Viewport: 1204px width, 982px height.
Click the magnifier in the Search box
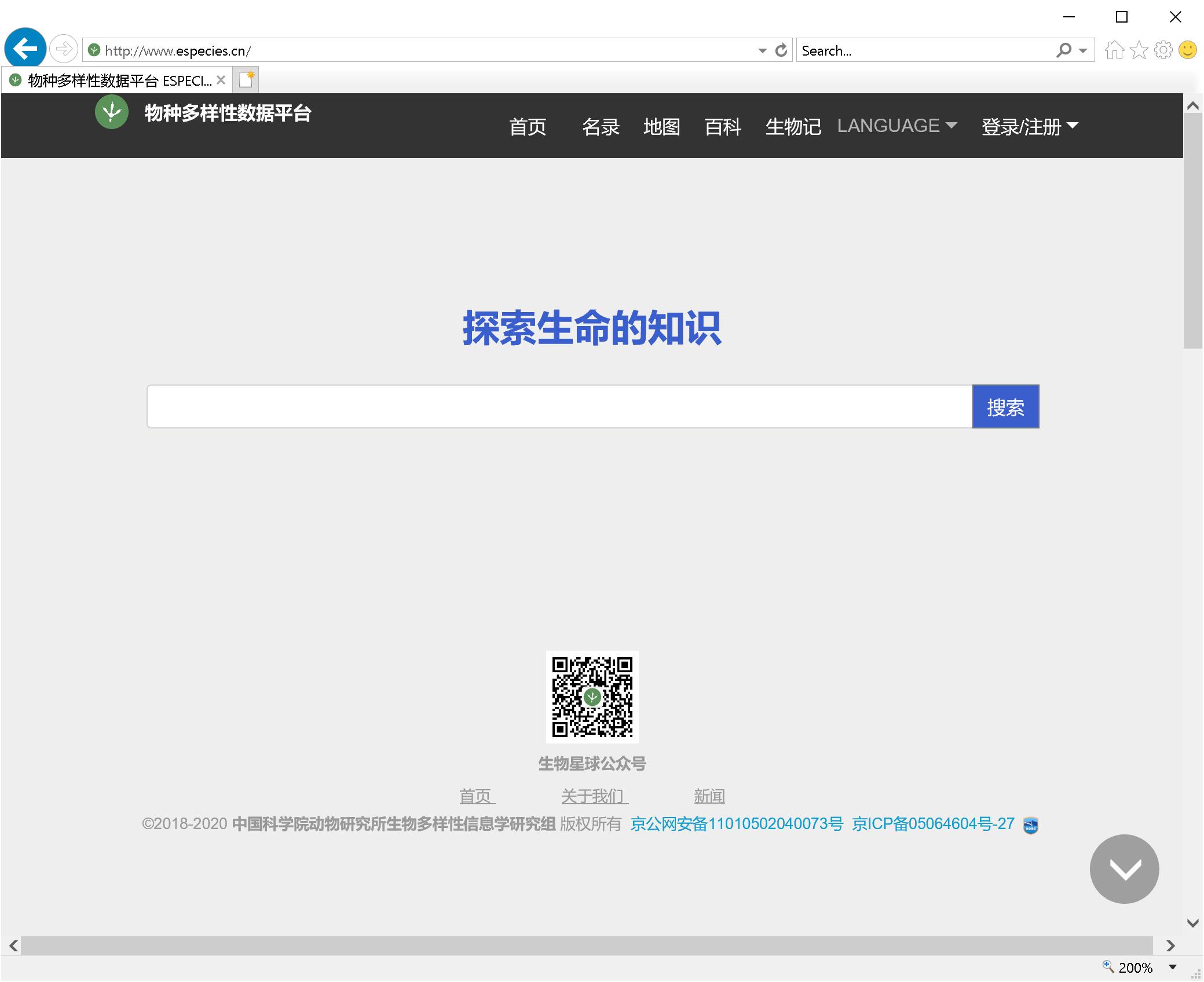1063,50
